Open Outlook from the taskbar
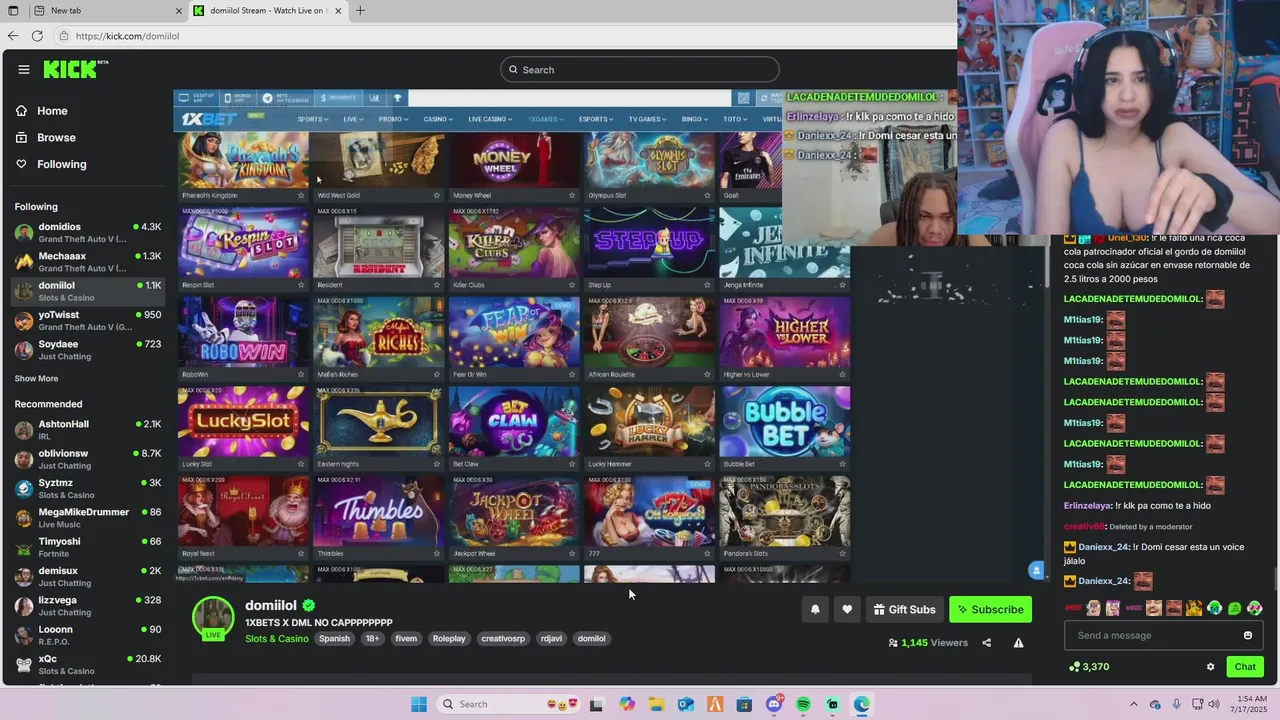1280x720 pixels. (x=685, y=704)
